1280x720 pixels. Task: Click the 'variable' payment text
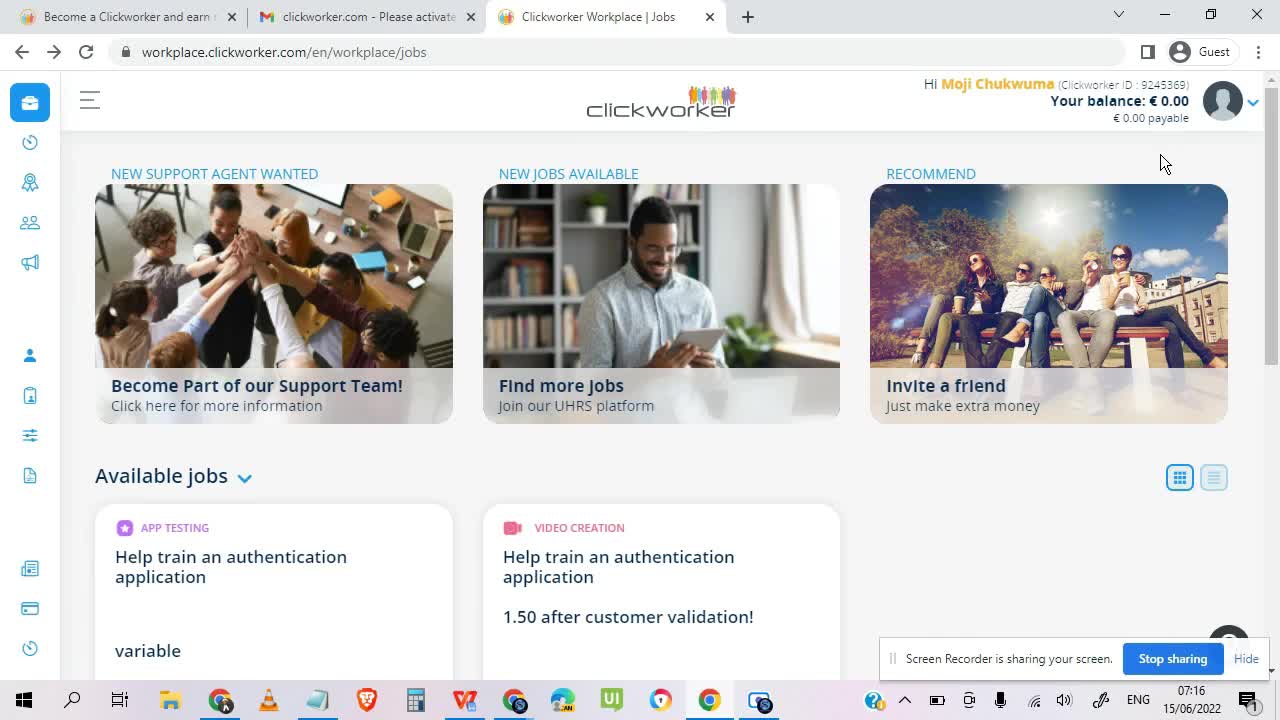148,651
